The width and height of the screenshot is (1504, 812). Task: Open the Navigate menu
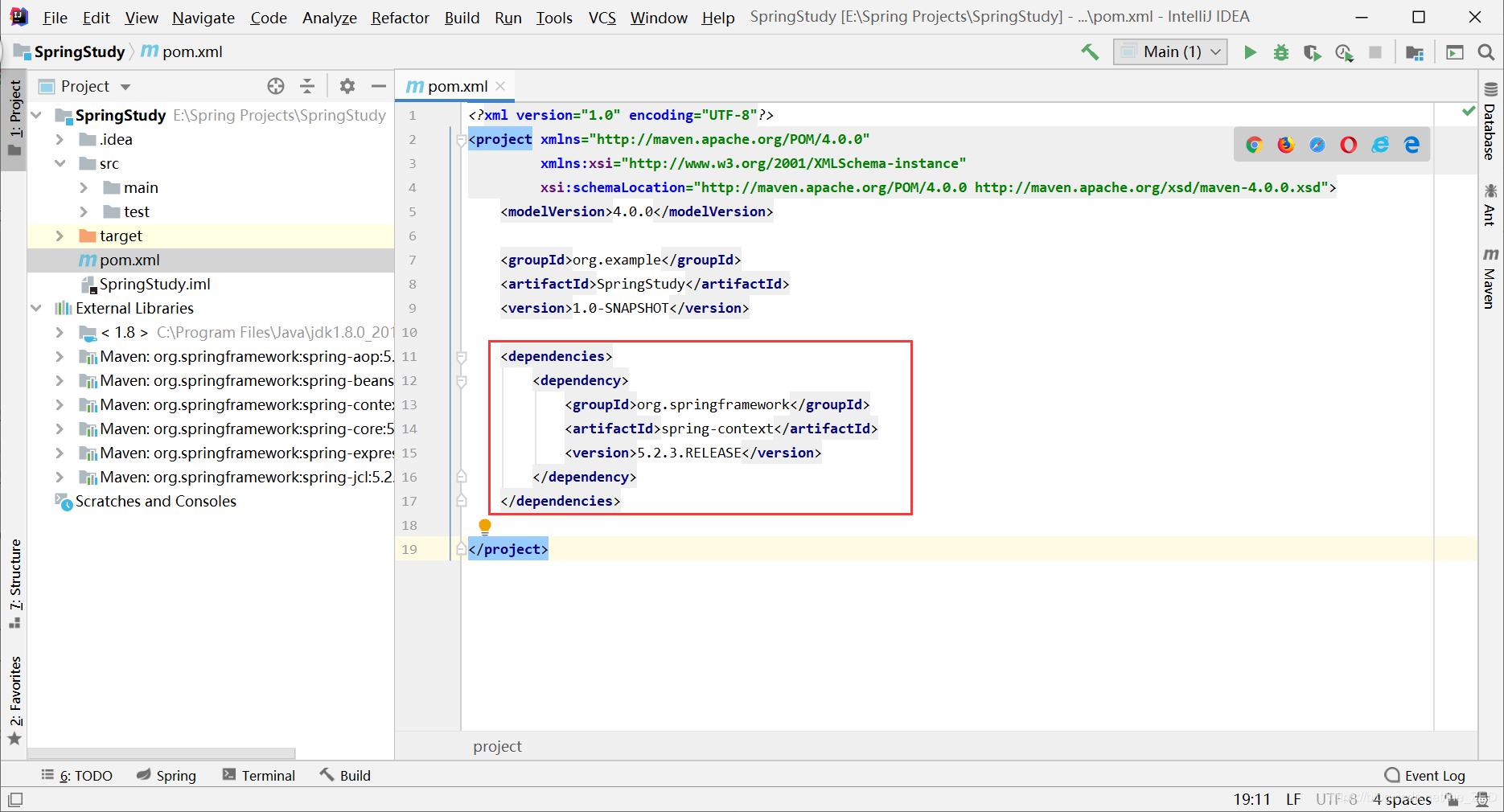tap(203, 18)
